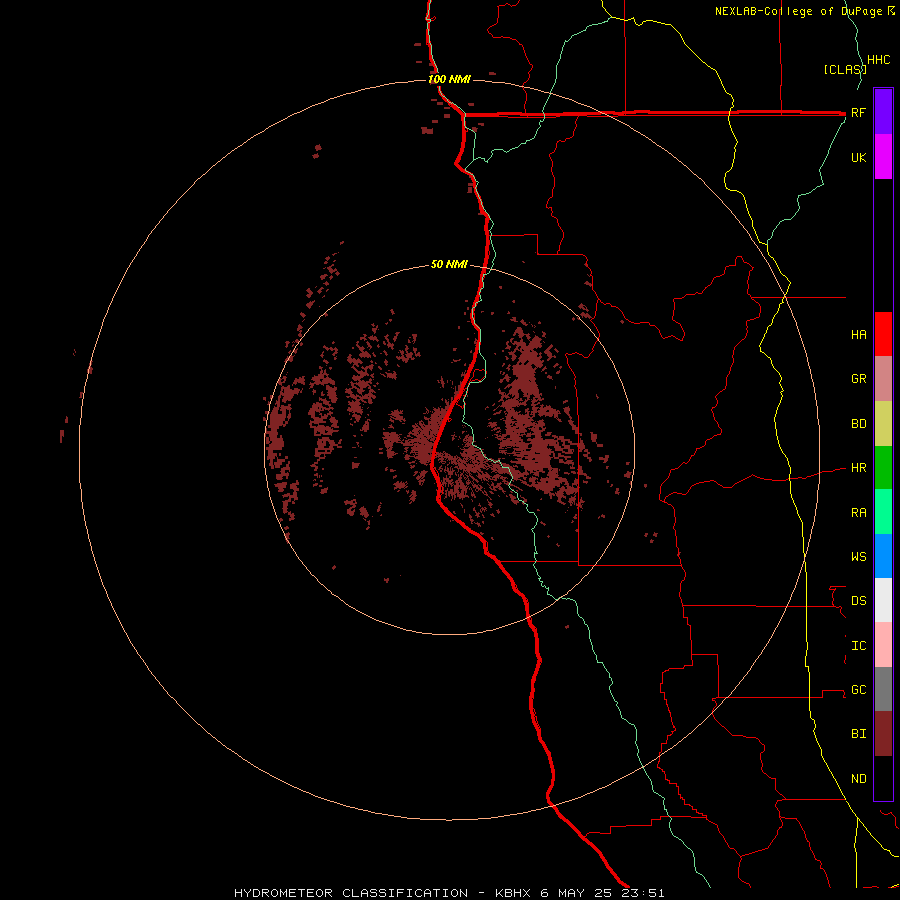
Task: Click the green HR legend swatch
Action: pos(883,468)
